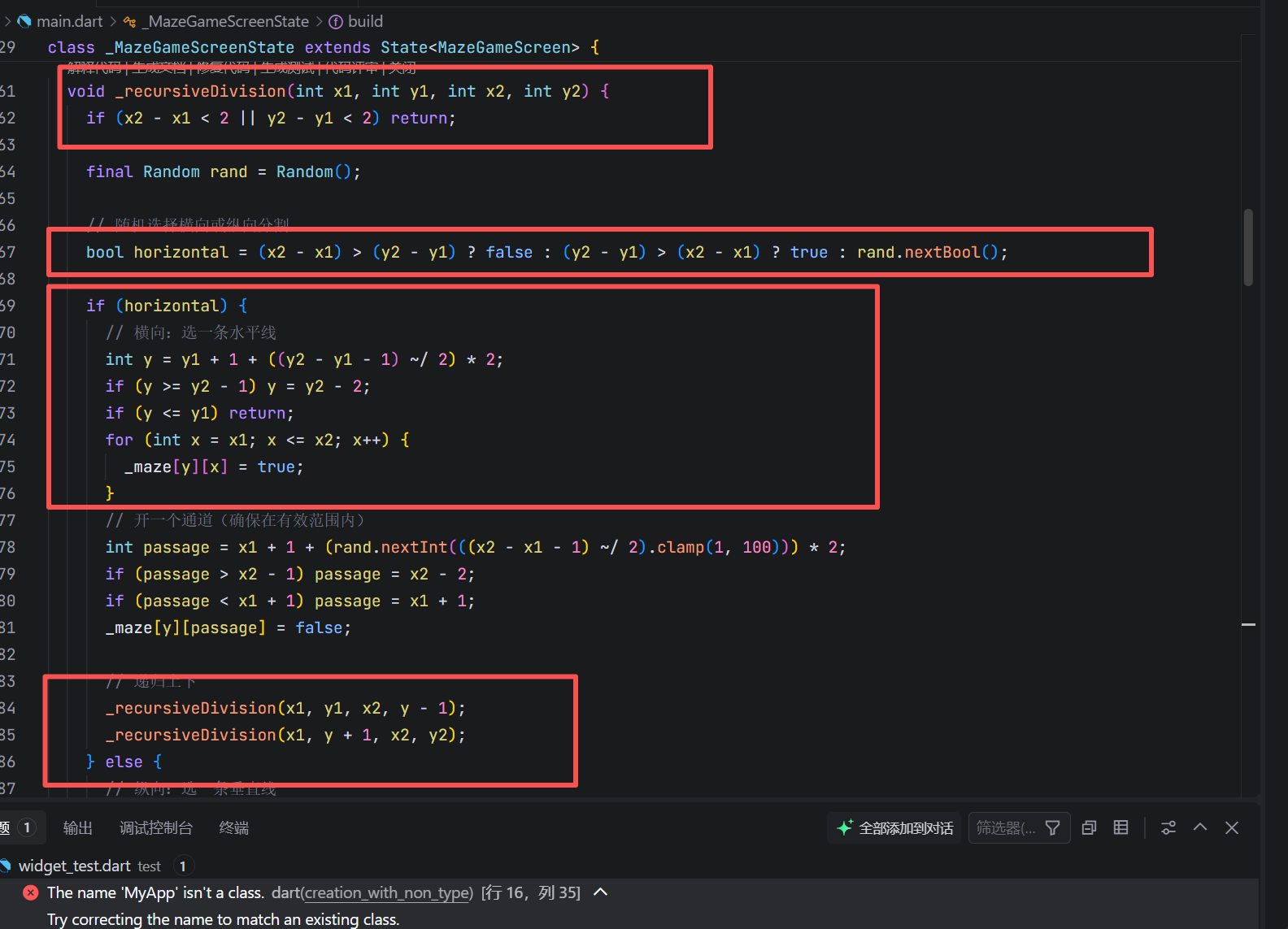Select _MazeGameScreenState in the breadcrumb
This screenshot has height=929, width=1288.
226,21
